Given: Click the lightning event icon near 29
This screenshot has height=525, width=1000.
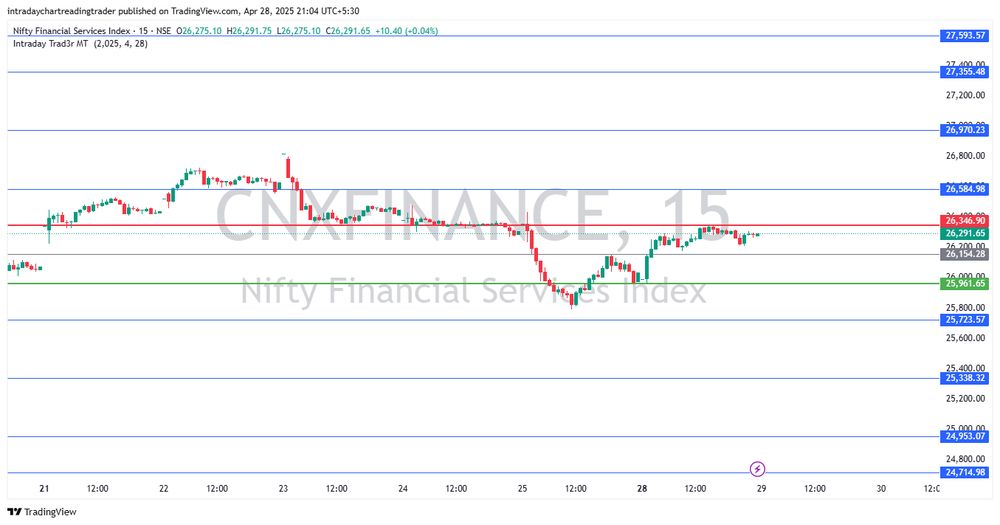Looking at the screenshot, I should pos(757,470).
